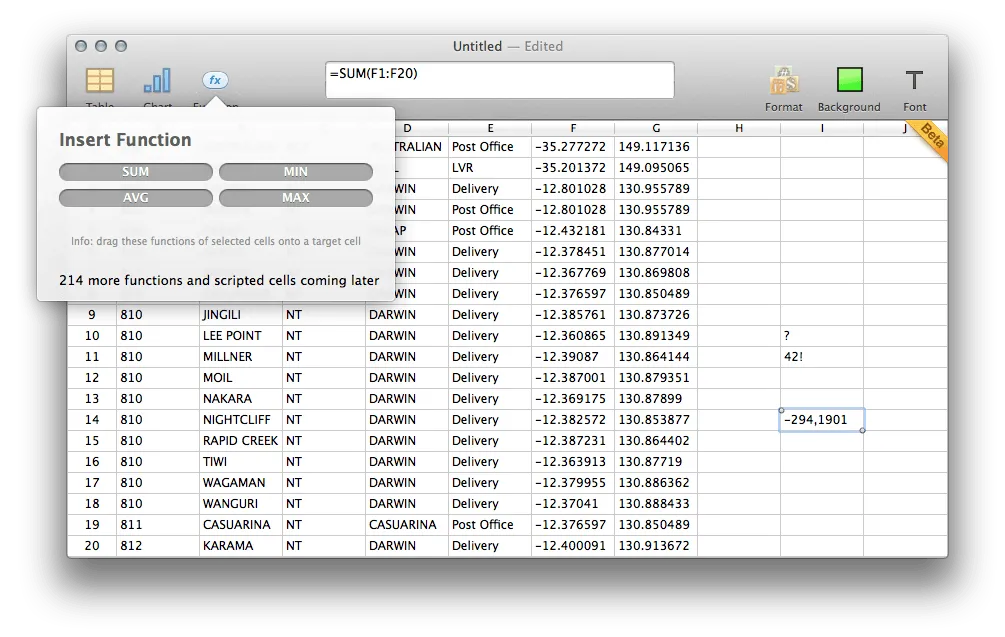Select the Table insertion icon

[x=99, y=80]
